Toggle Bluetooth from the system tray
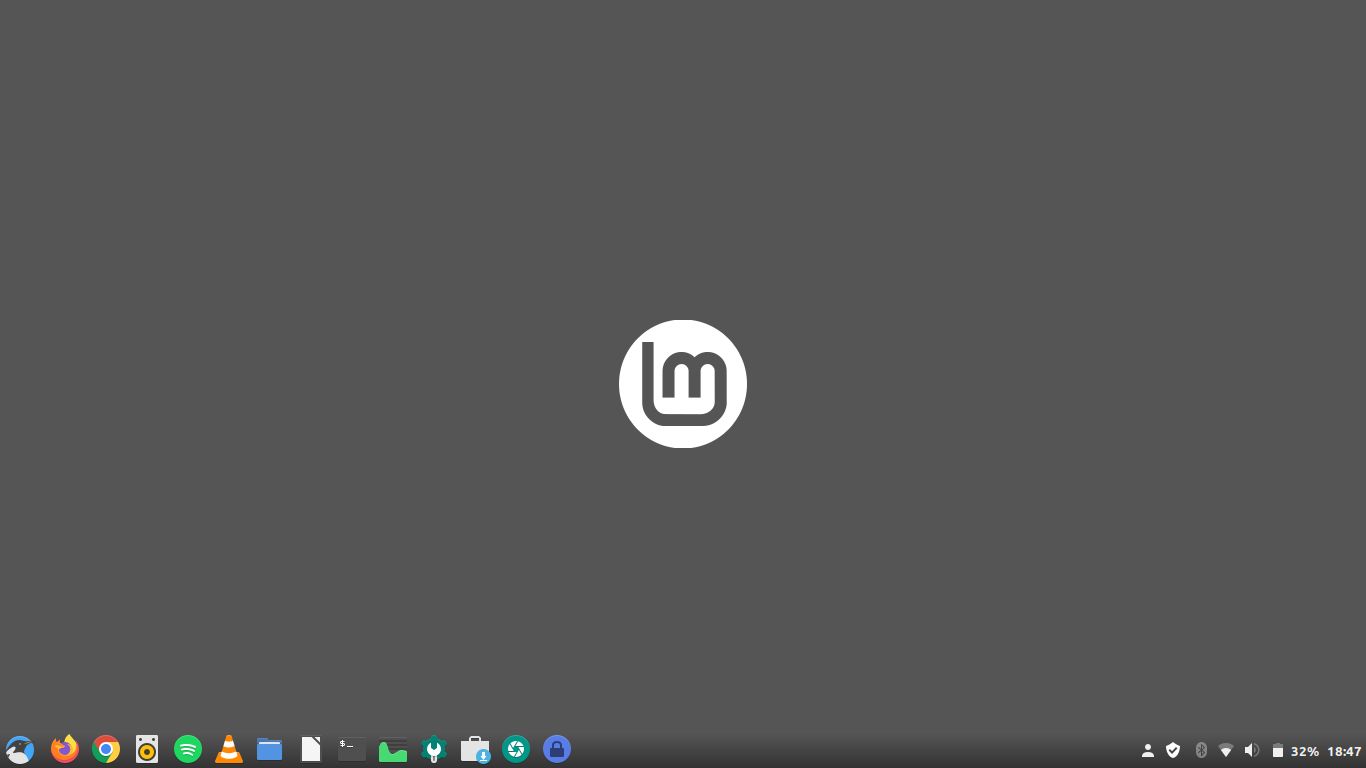1366x768 pixels. (1200, 750)
